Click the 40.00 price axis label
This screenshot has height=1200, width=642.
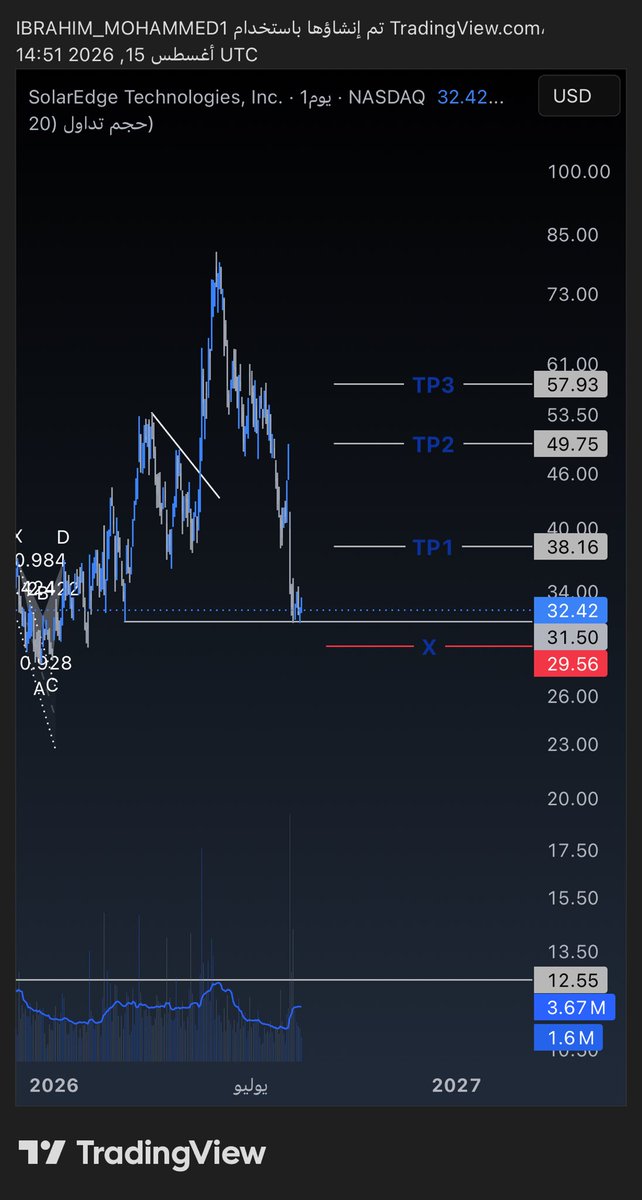point(573,527)
